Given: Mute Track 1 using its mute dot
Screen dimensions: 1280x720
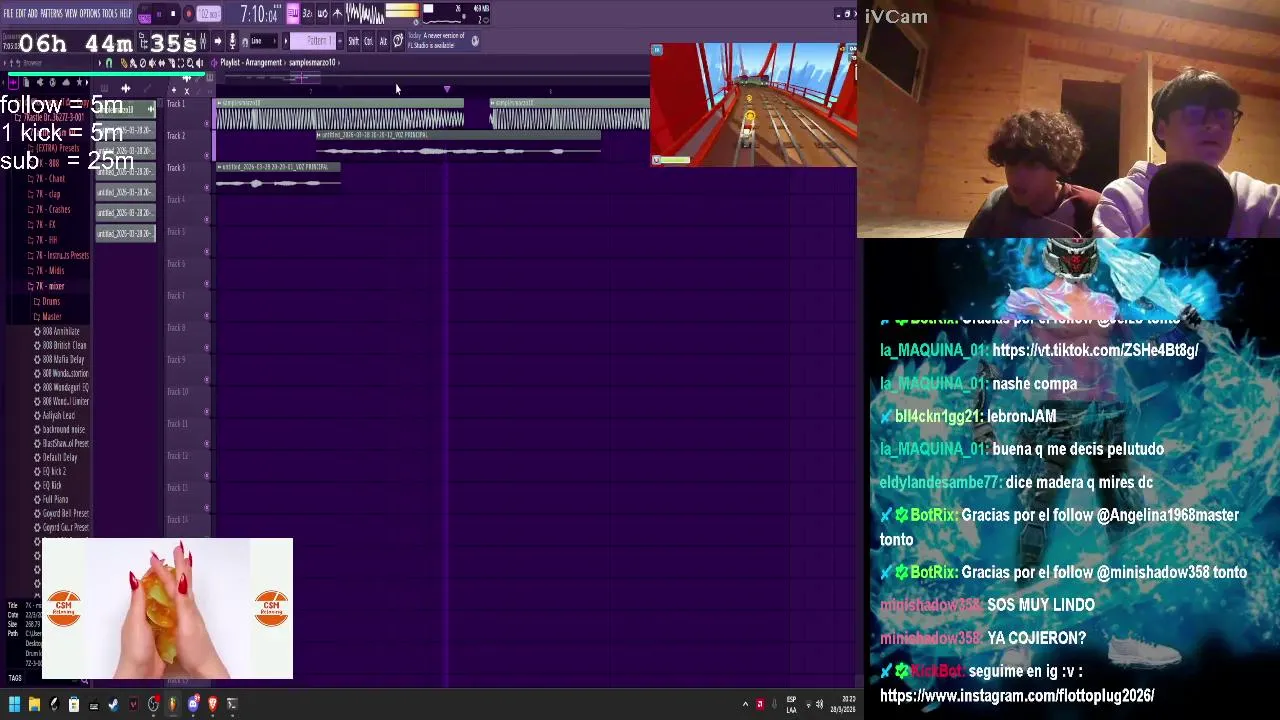Looking at the screenshot, I should pos(207,124).
